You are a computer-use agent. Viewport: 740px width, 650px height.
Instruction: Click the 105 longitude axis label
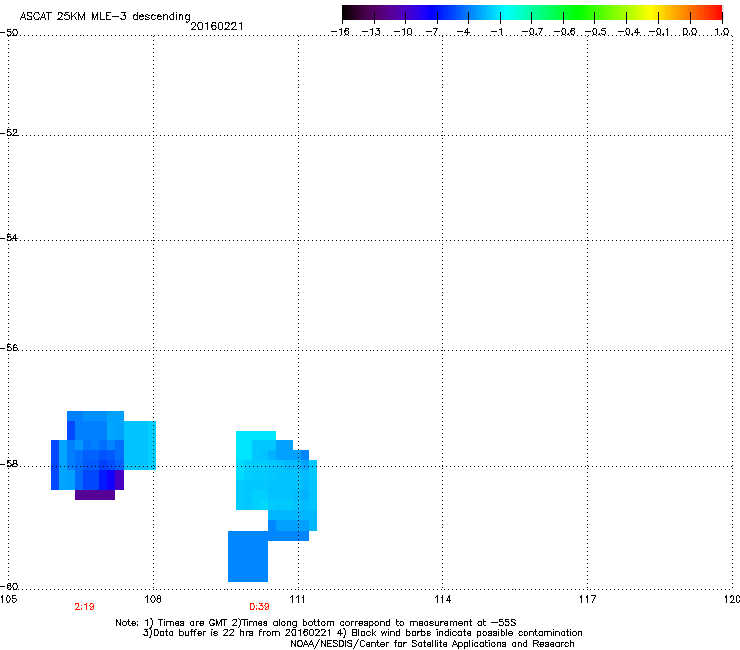click(8, 599)
